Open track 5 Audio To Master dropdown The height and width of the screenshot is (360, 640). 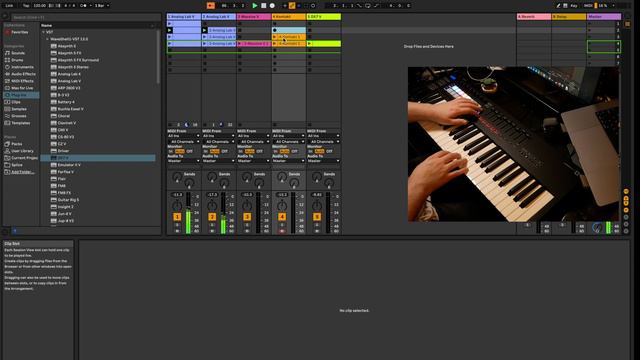324,161
